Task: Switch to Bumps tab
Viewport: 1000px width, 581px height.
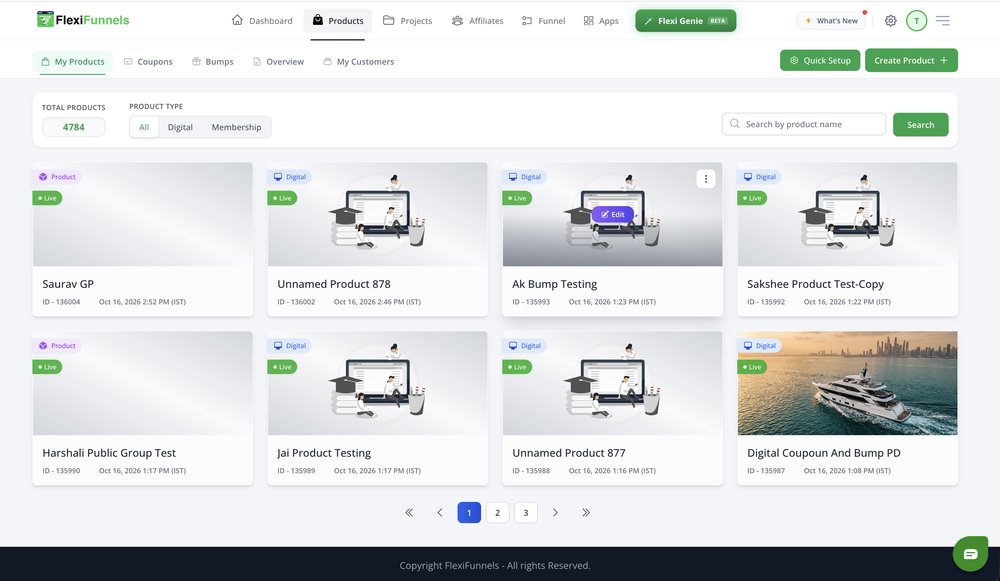Action: pos(212,61)
